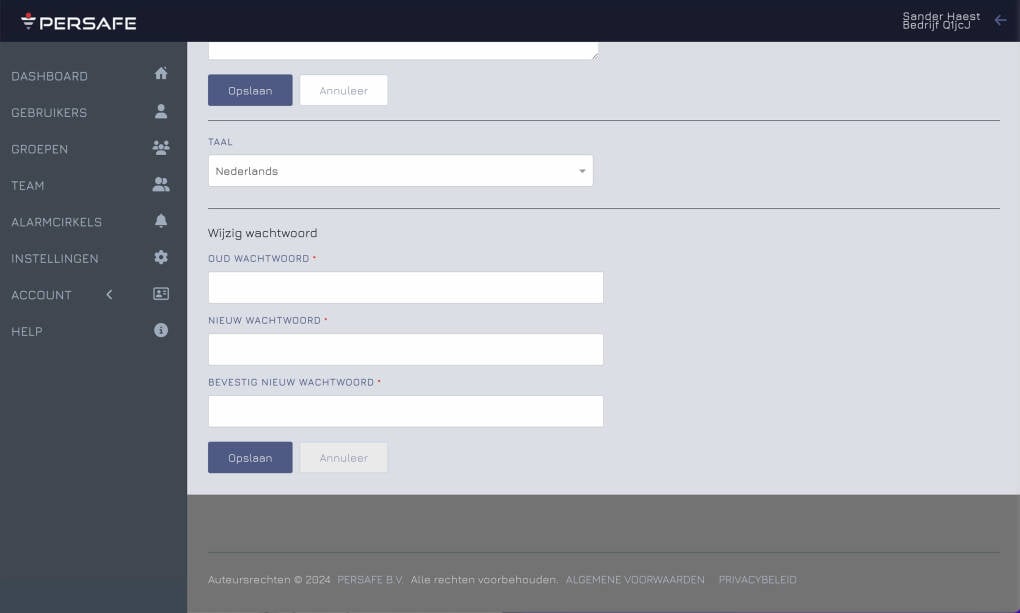Image resolution: width=1020 pixels, height=613 pixels.
Task: Click Annuleer button above Taal section
Action: (343, 90)
